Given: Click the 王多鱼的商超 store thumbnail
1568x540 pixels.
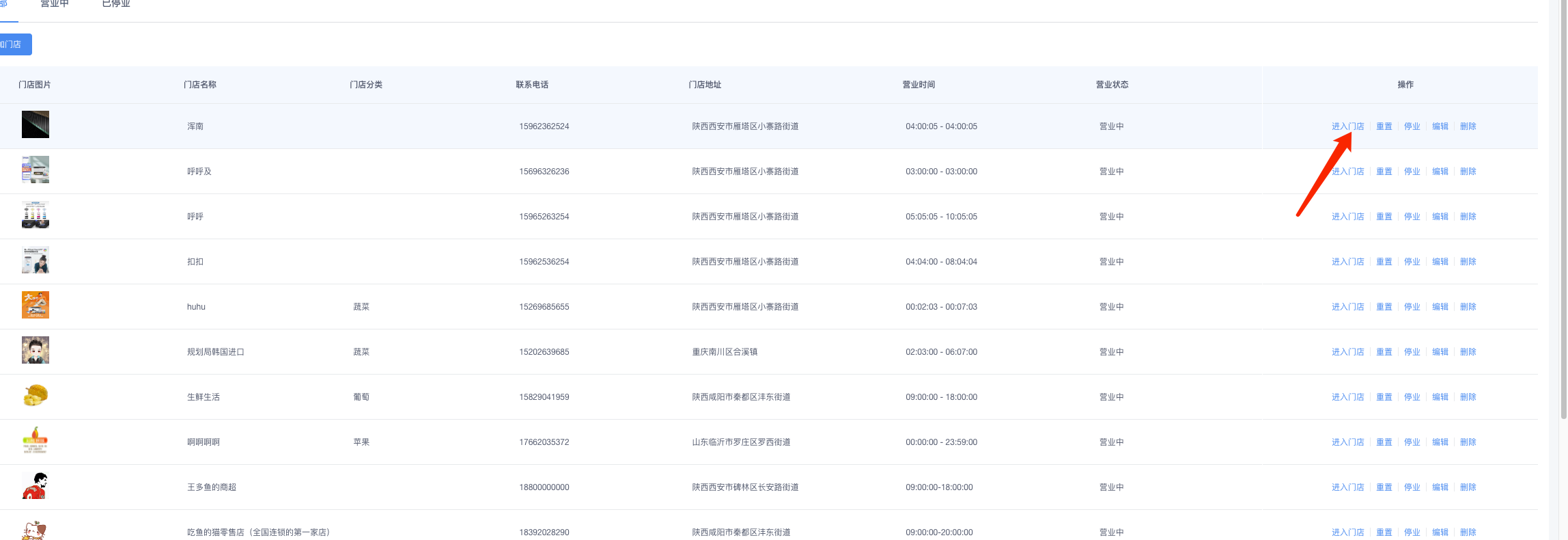Looking at the screenshot, I should 36,485.
